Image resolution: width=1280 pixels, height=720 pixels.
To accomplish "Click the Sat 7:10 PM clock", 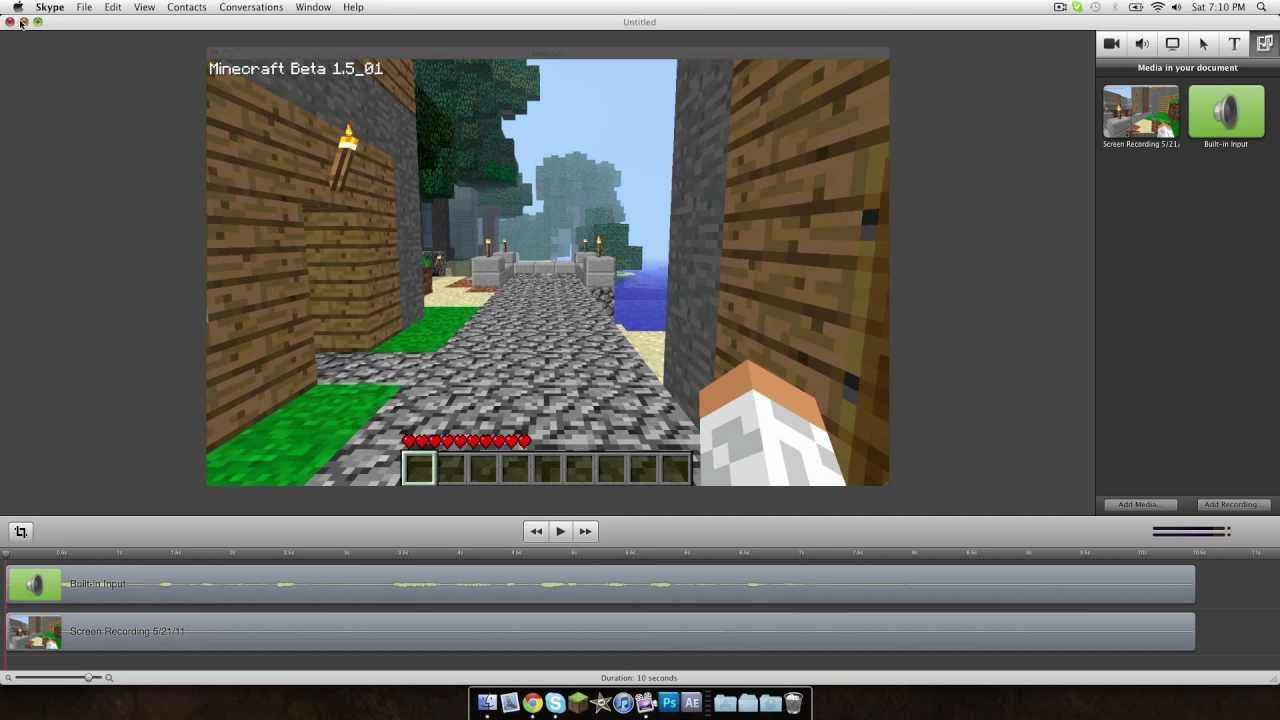I will [1219, 7].
